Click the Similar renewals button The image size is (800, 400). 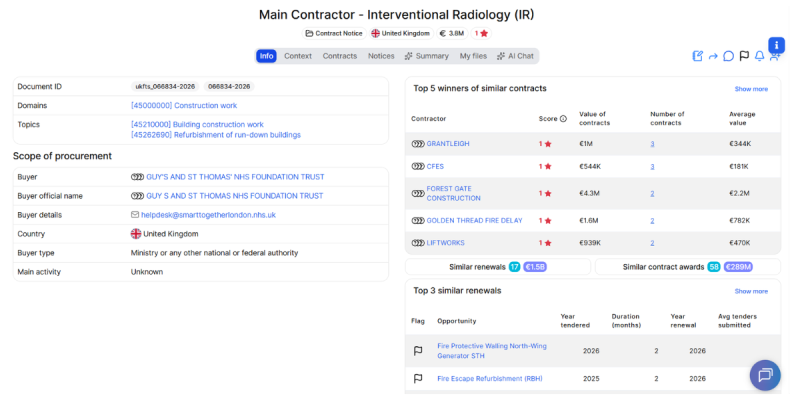tap(498, 267)
